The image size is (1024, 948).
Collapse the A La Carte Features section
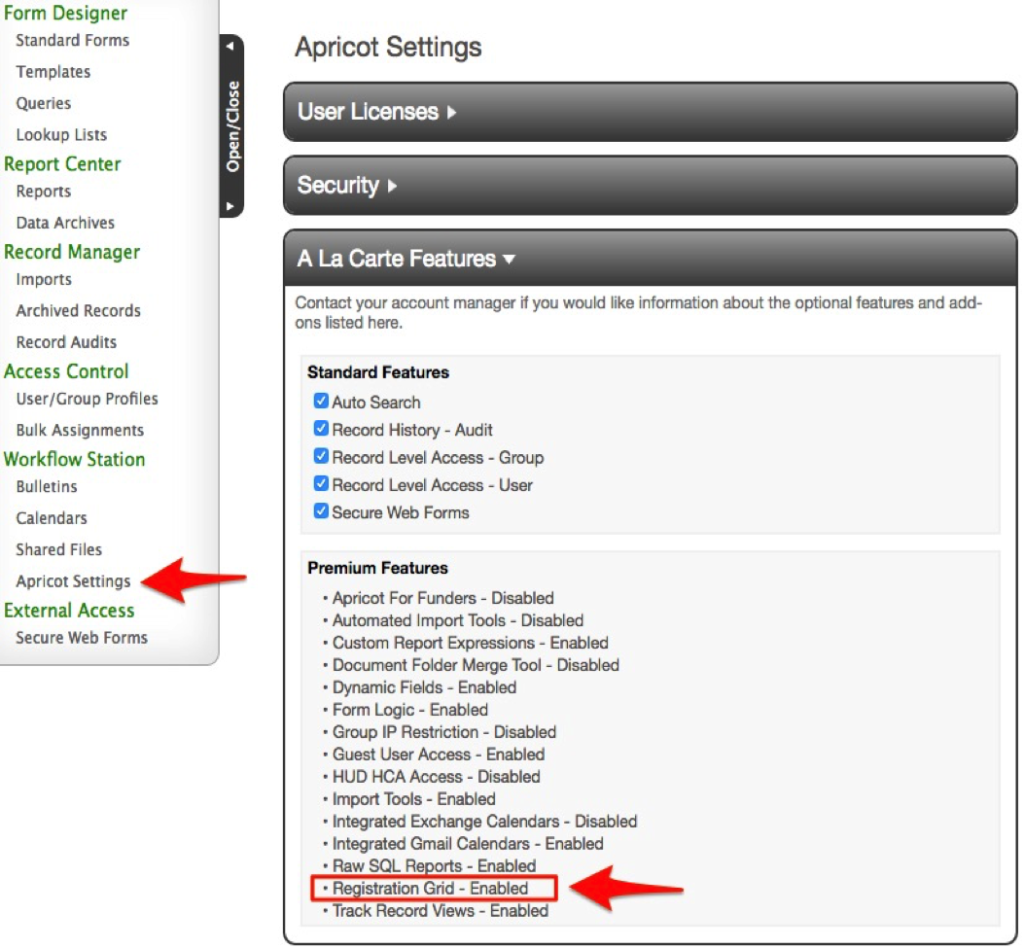pyautogui.click(x=404, y=258)
